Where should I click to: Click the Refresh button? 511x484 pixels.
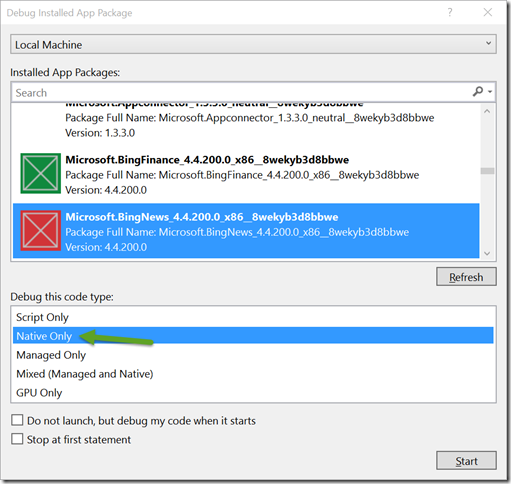466,277
